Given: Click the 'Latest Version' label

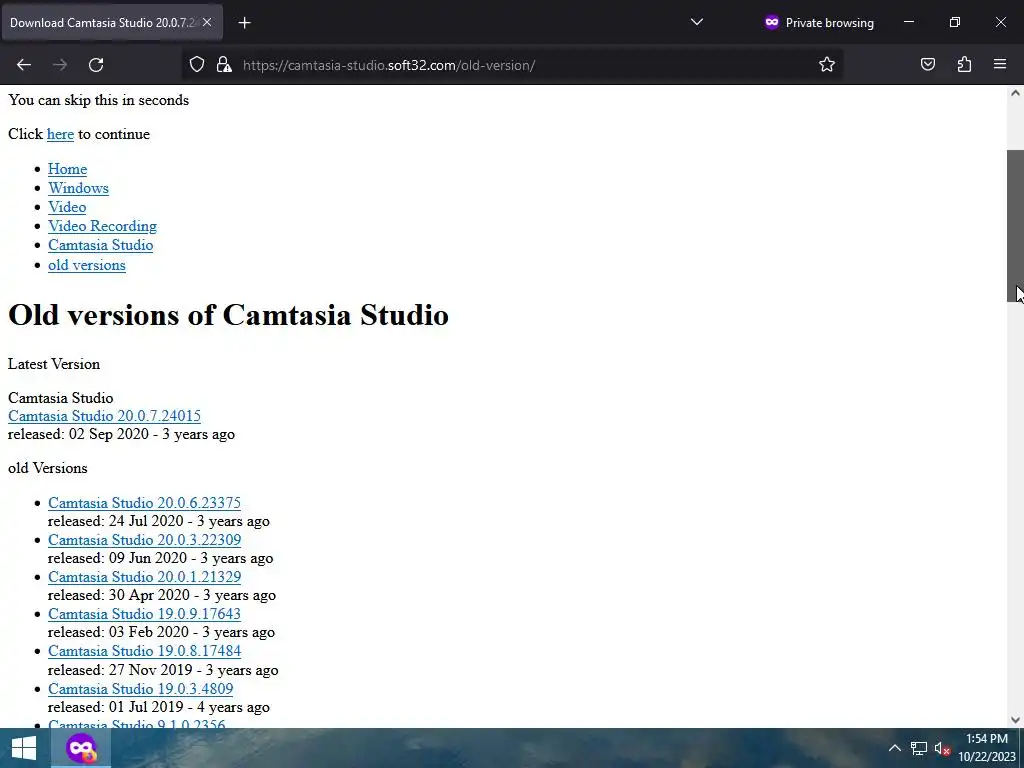Looking at the screenshot, I should (54, 364).
